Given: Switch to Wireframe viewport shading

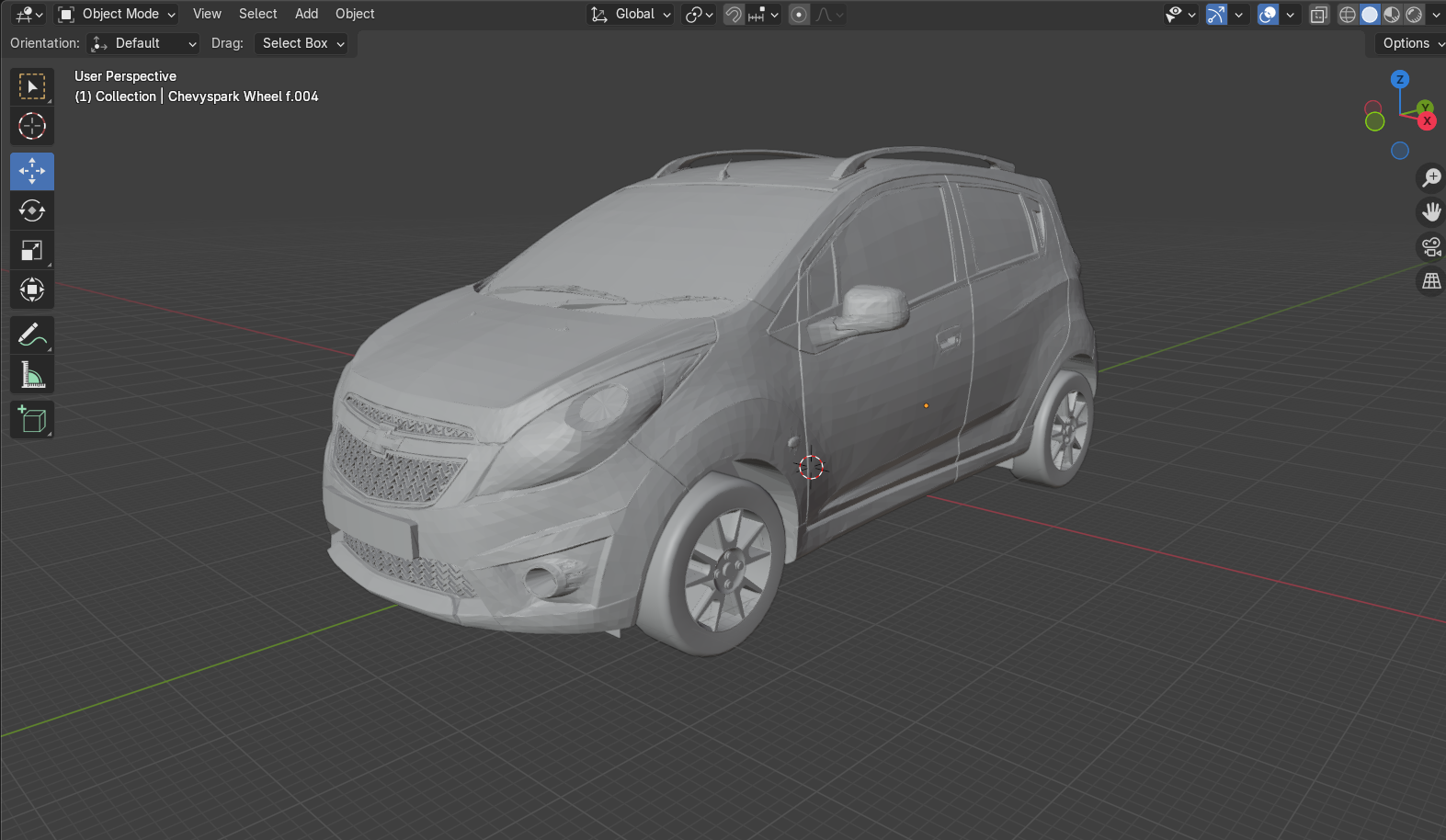Looking at the screenshot, I should pos(1348,15).
